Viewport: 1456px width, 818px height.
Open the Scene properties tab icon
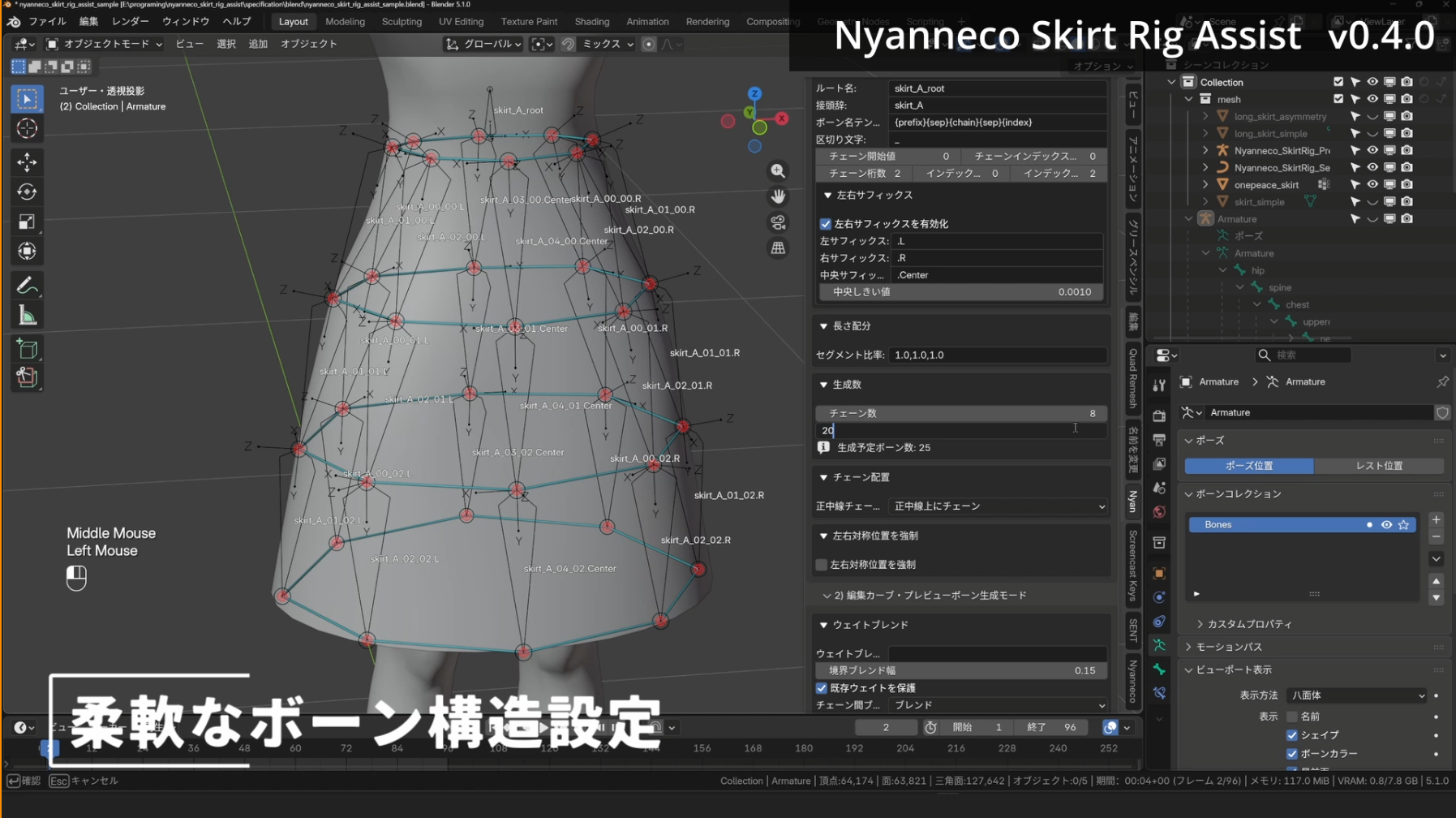tap(1159, 488)
